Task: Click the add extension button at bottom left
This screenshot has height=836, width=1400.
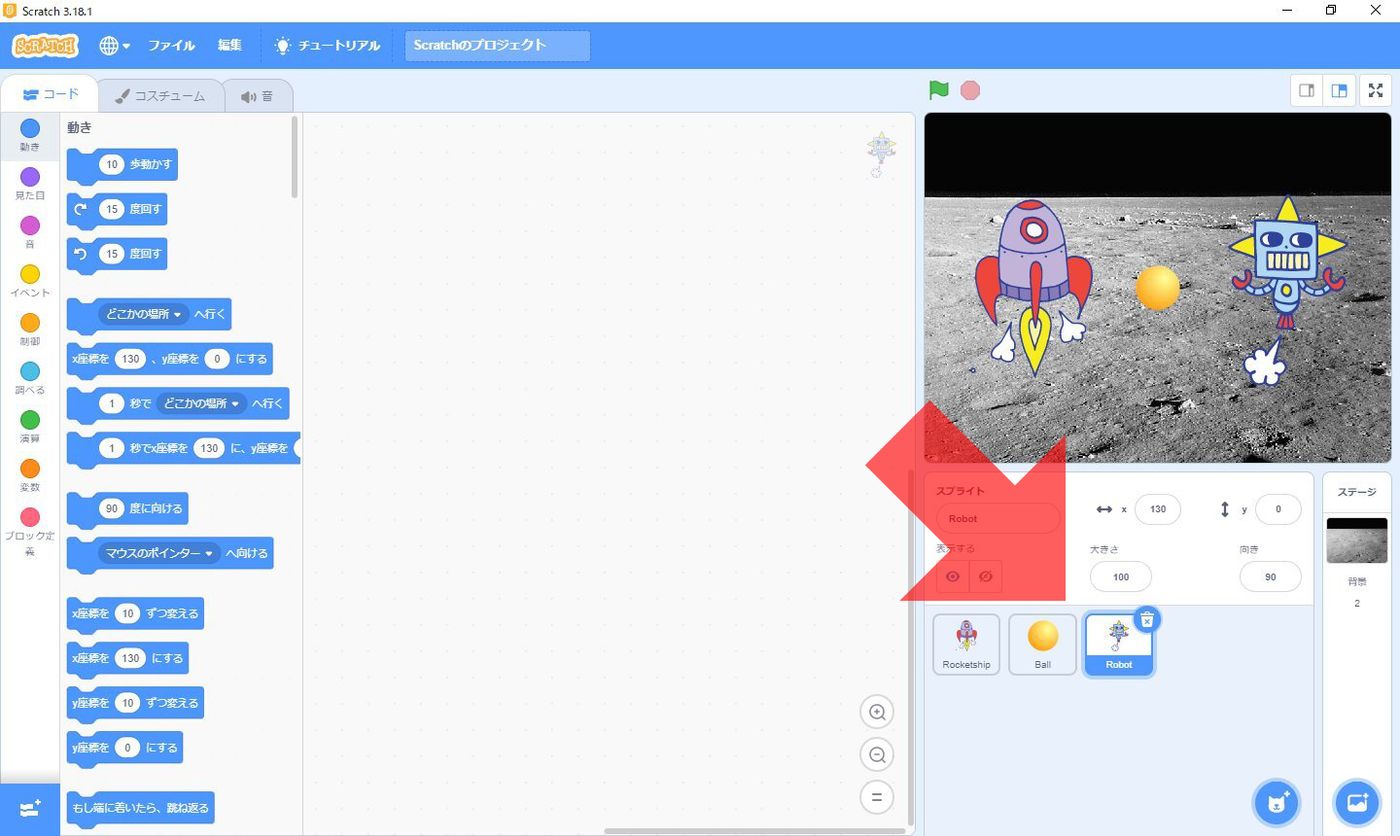Action: (30, 809)
